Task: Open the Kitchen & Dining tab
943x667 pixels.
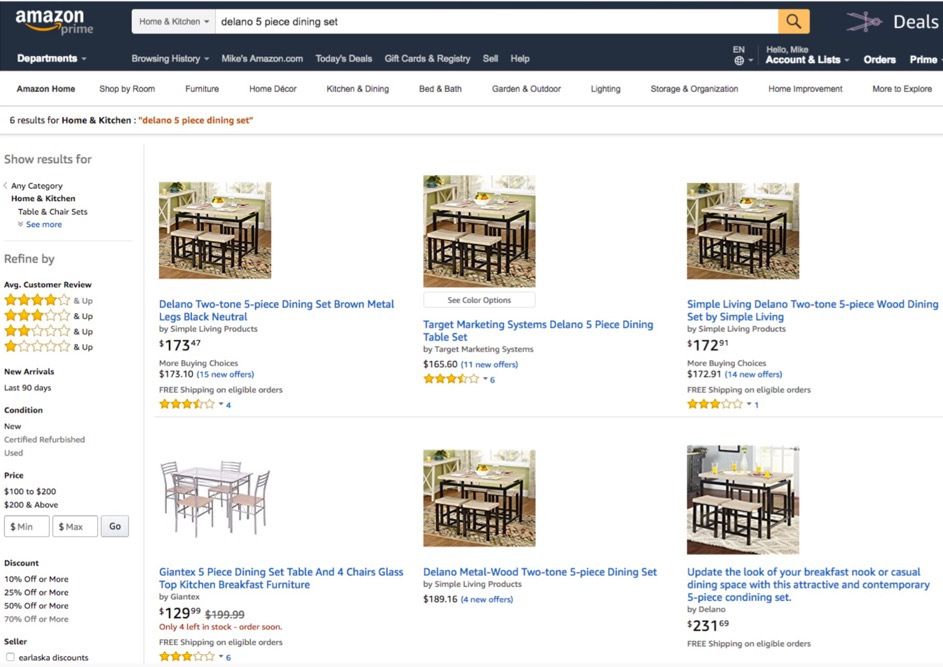Action: pyautogui.click(x=357, y=89)
